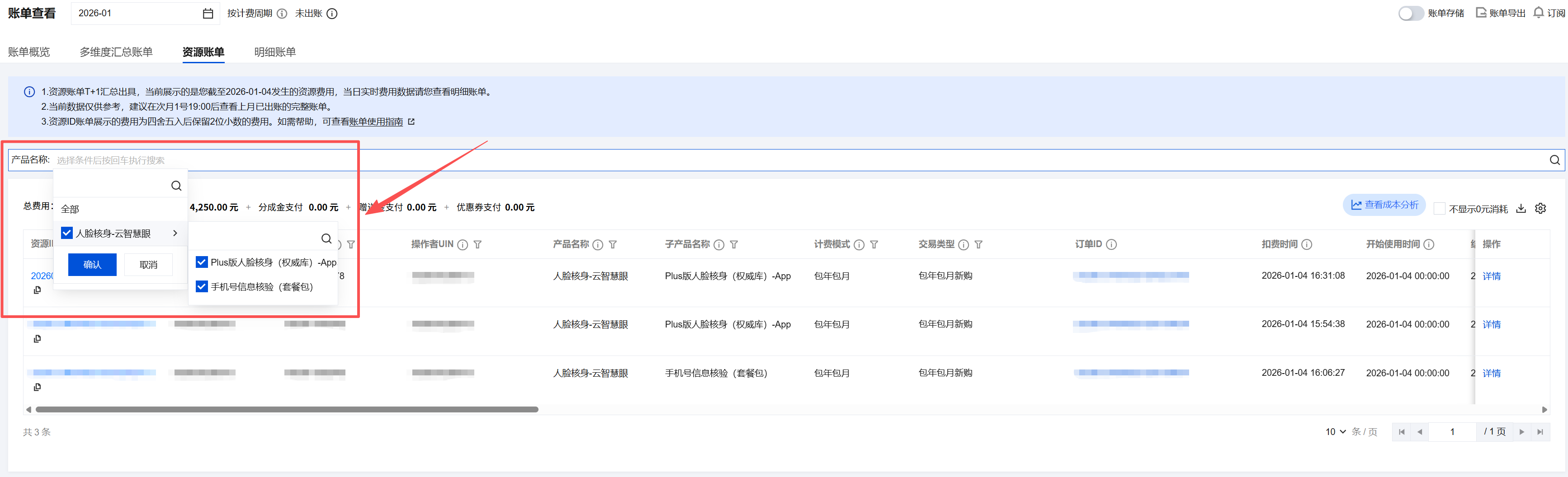The width and height of the screenshot is (1568, 477).
Task: Click the 确认 button
Action: coord(92,265)
